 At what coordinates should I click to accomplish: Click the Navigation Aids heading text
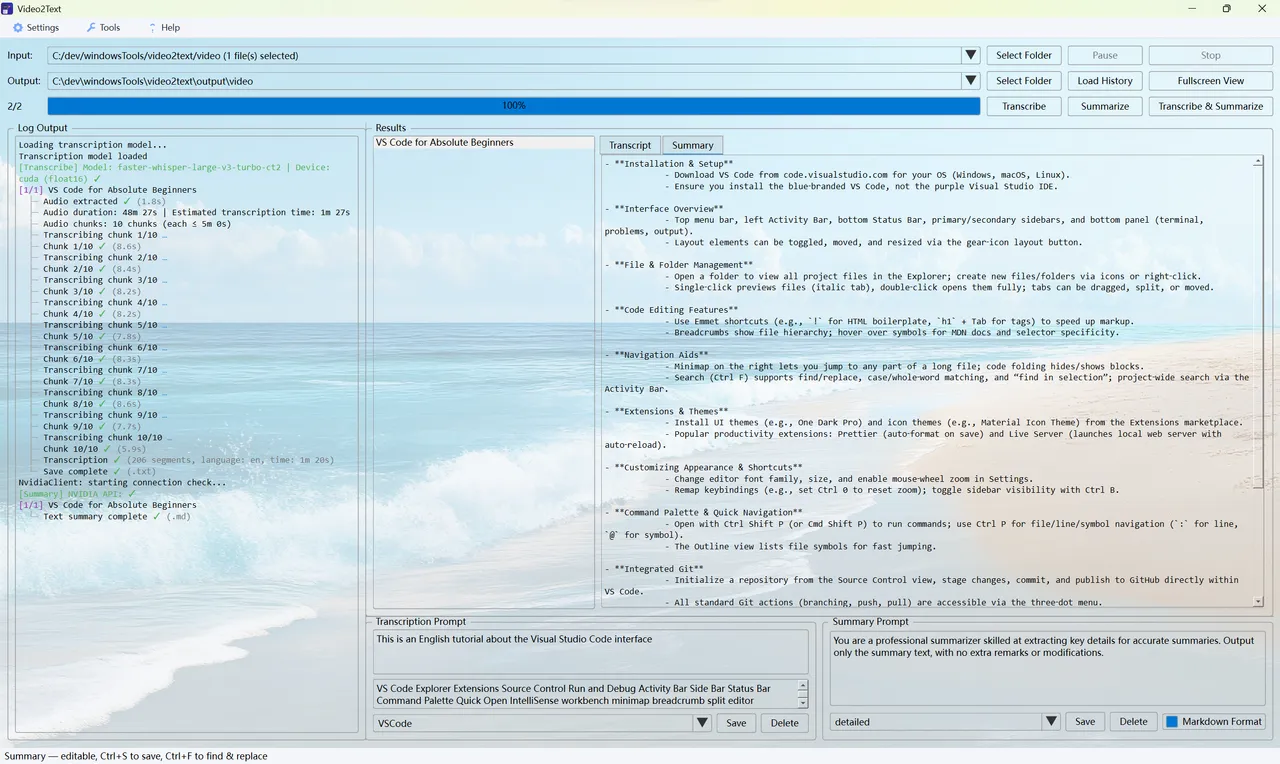(661, 355)
